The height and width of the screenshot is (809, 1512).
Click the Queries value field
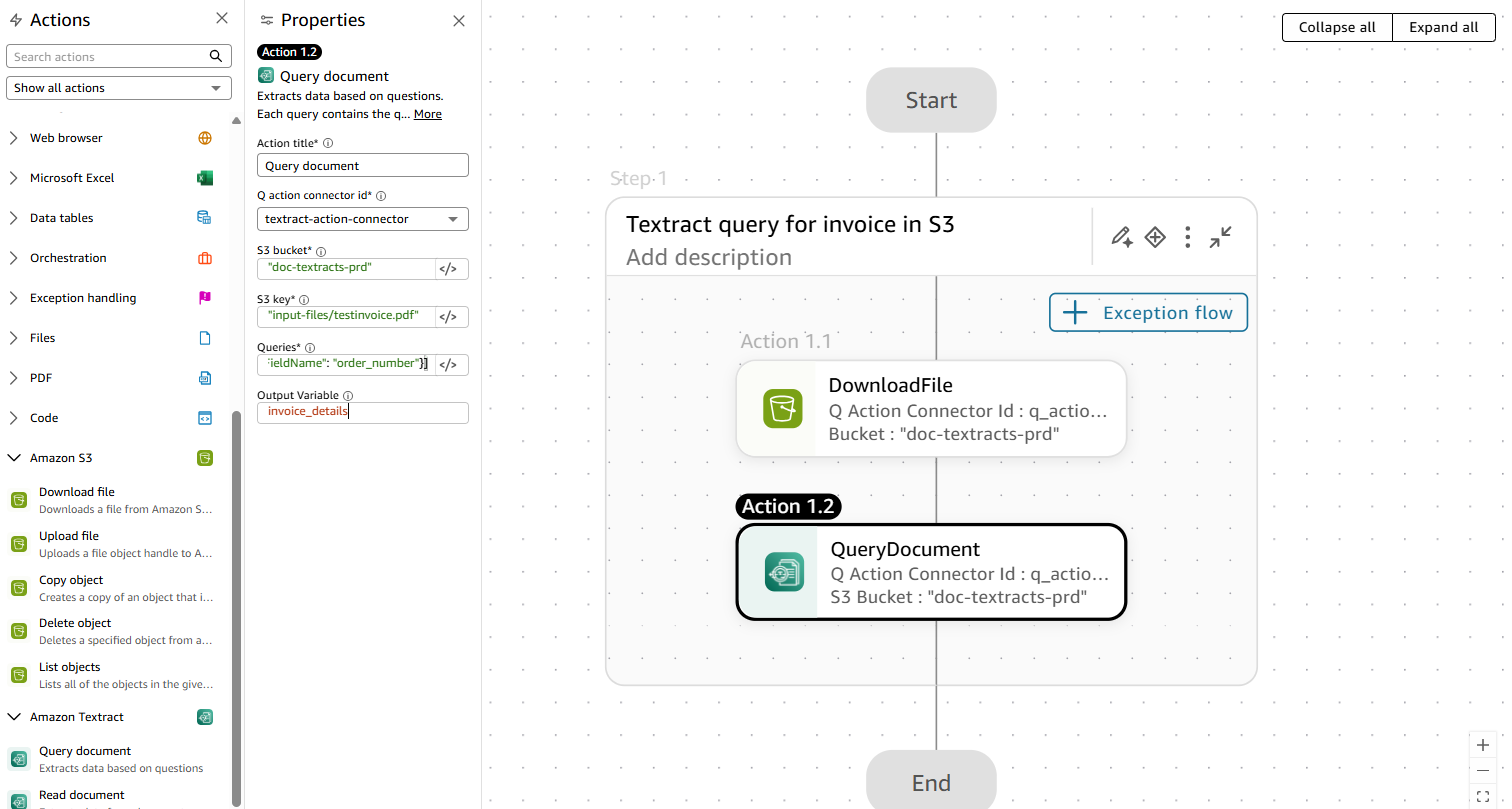tap(346, 365)
